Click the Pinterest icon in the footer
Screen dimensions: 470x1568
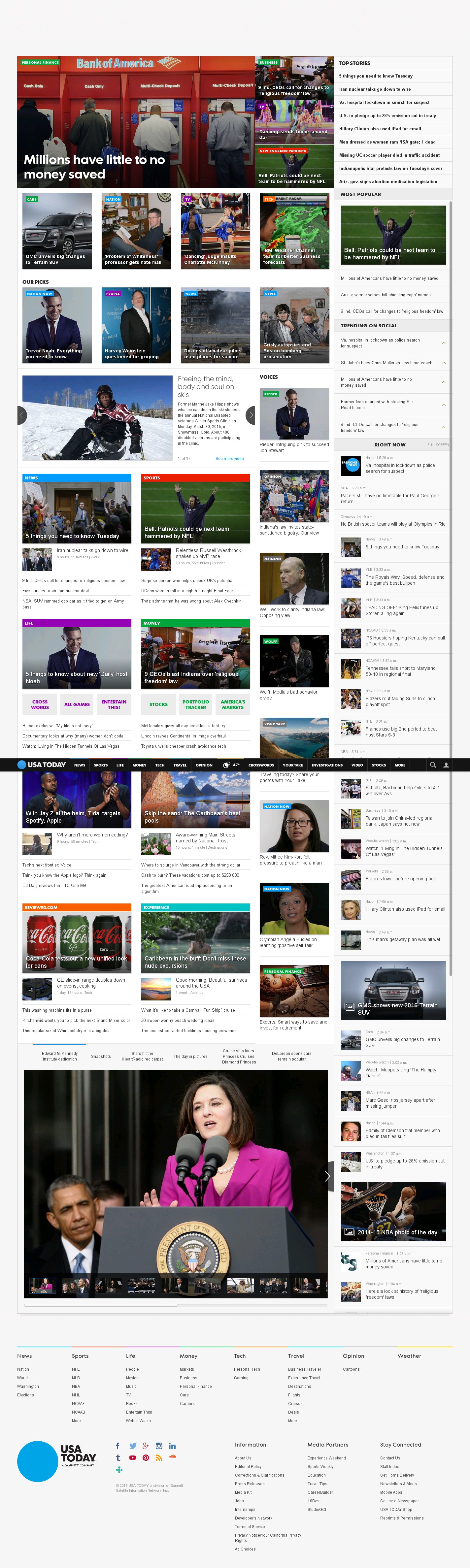tap(146, 1458)
